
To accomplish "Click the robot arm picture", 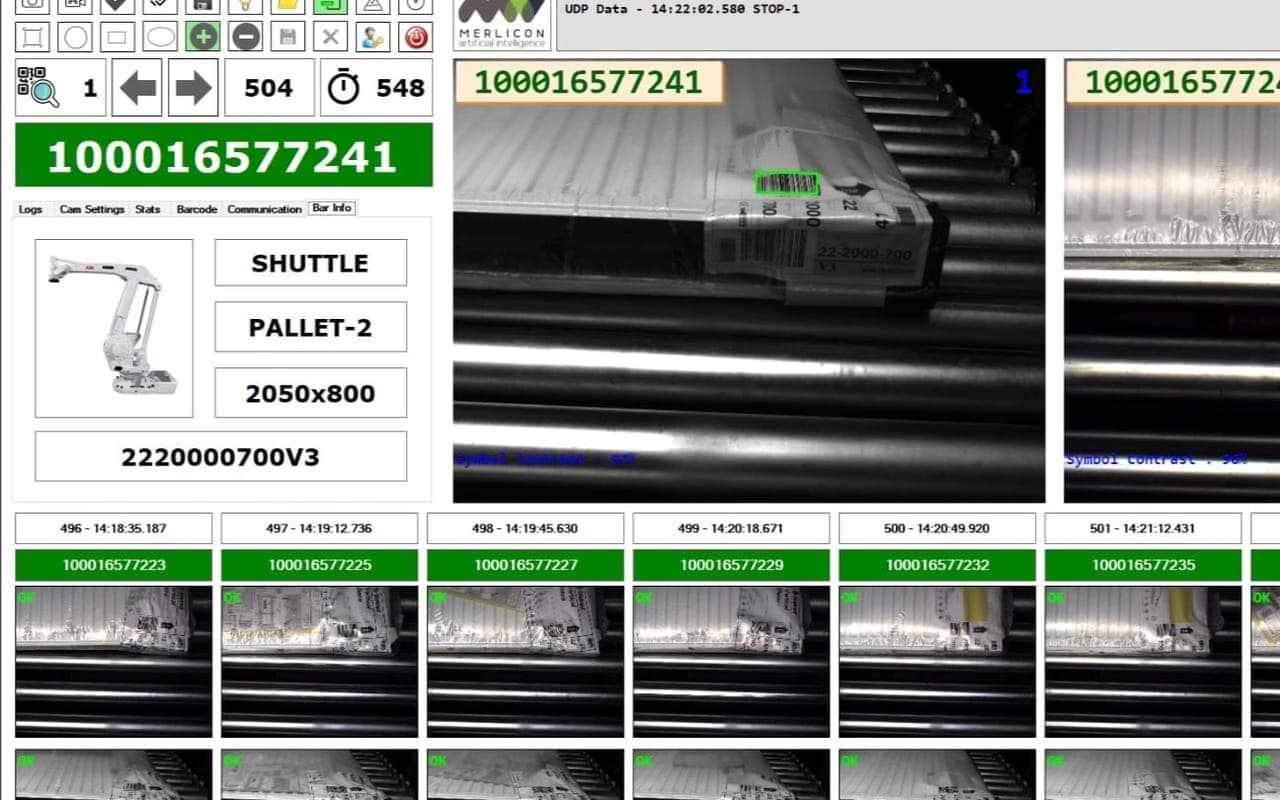I will tap(114, 328).
